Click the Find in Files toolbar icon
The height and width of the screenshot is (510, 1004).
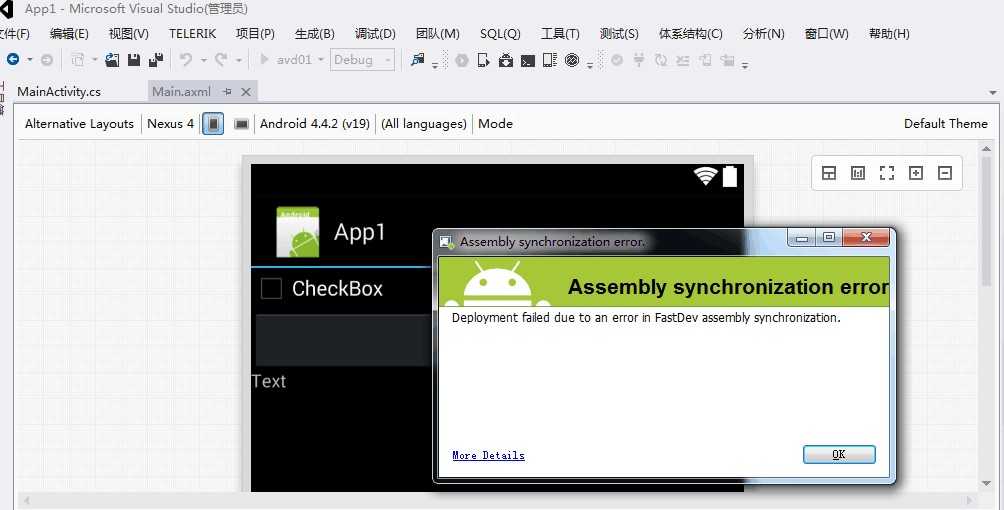point(417,60)
